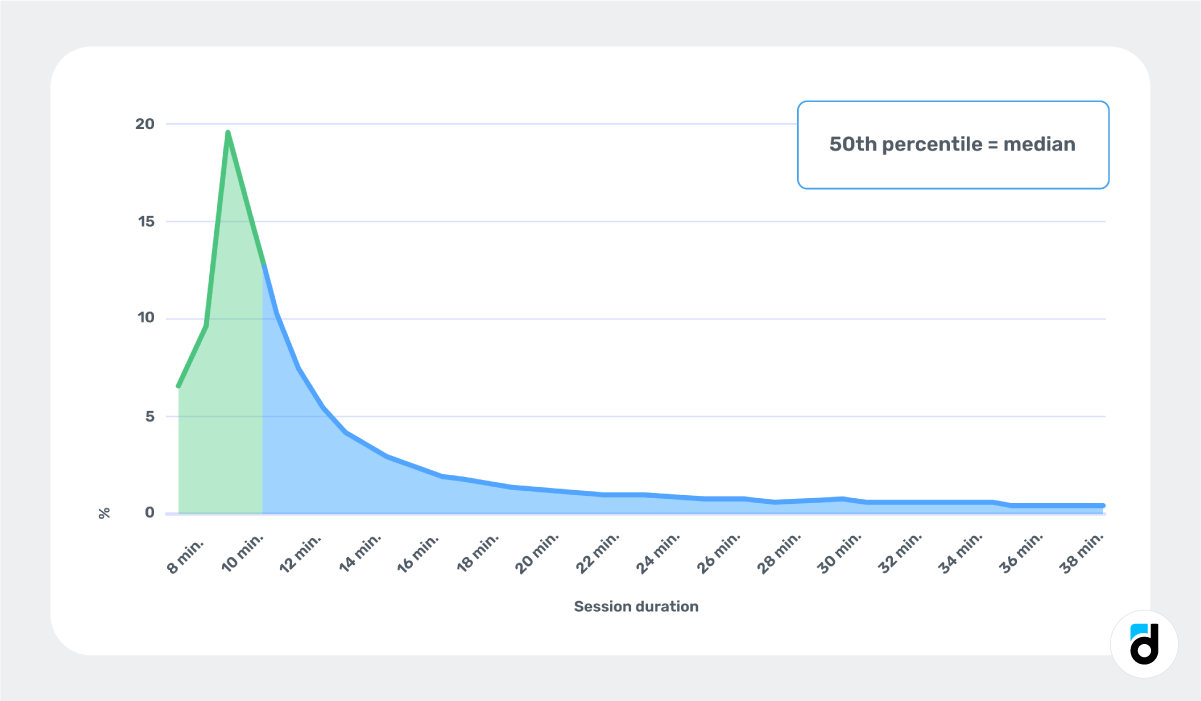Click the 24 min. axis label
1201x701 pixels.
657,554
